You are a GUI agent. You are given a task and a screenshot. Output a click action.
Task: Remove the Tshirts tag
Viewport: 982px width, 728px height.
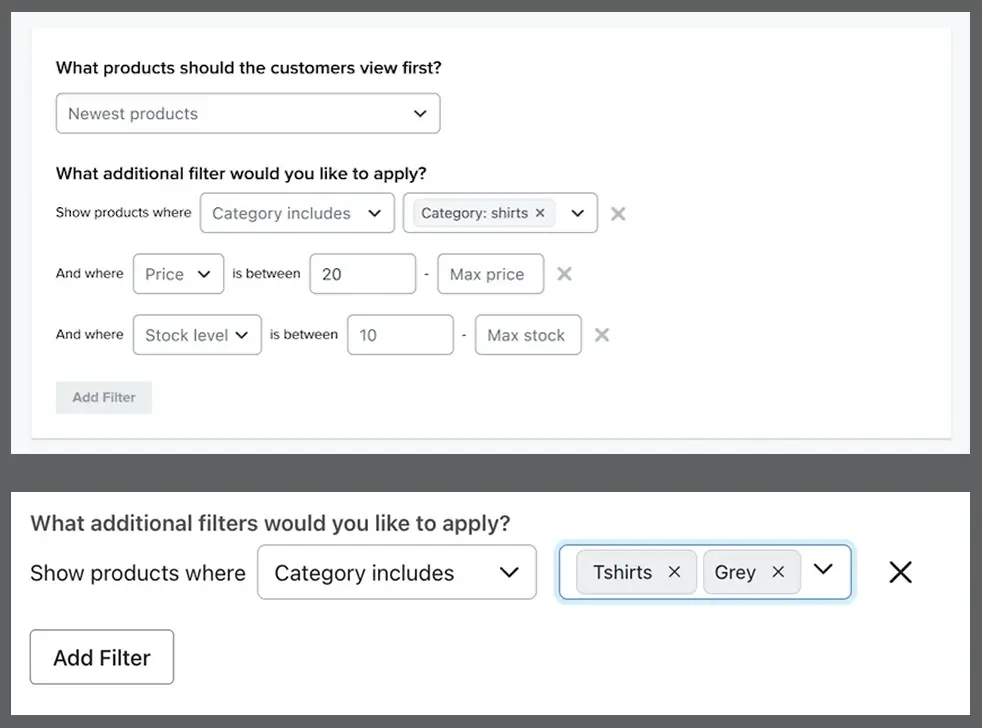click(x=674, y=572)
